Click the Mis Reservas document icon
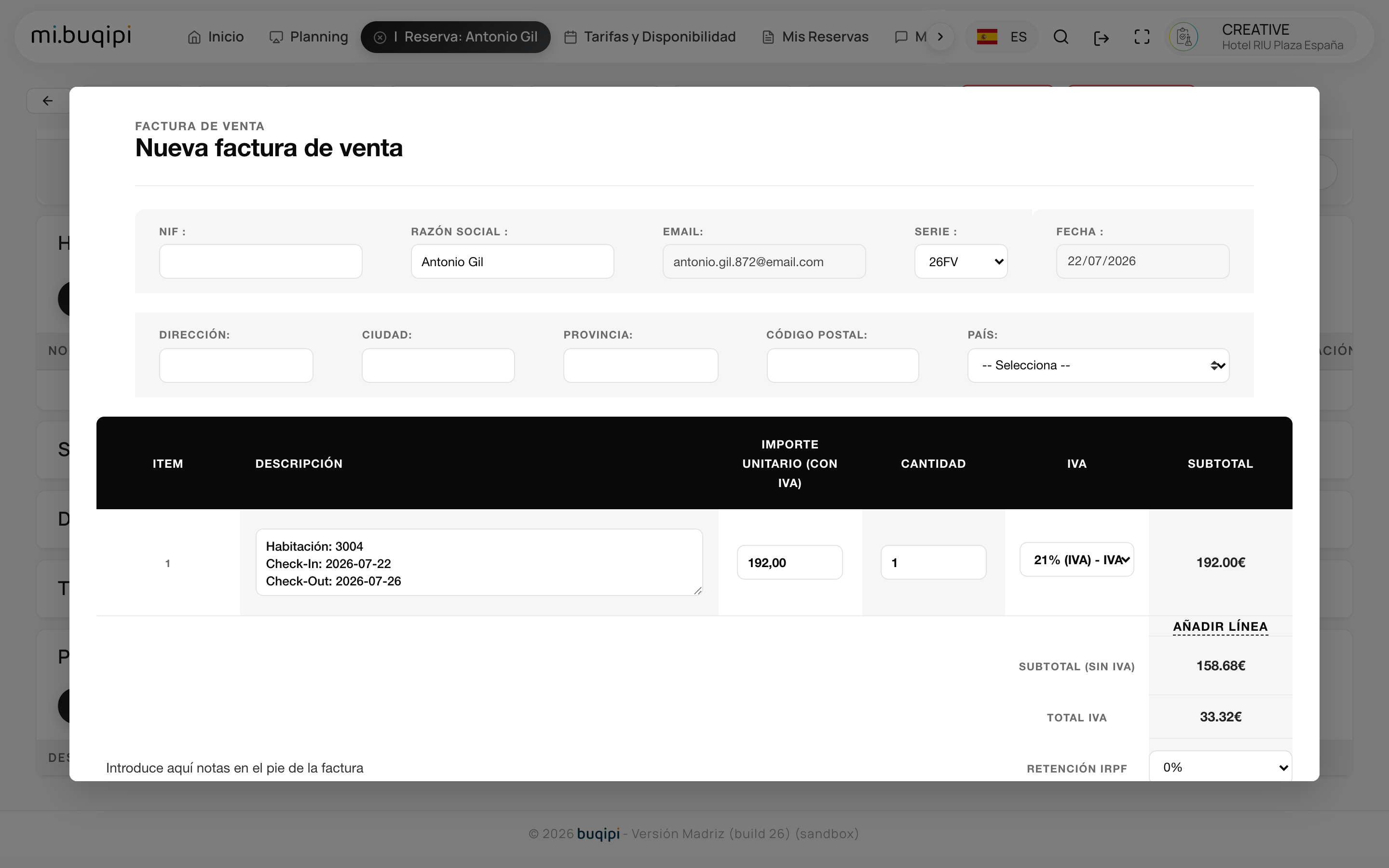Screen dimensions: 1389x868 click(x=768, y=37)
